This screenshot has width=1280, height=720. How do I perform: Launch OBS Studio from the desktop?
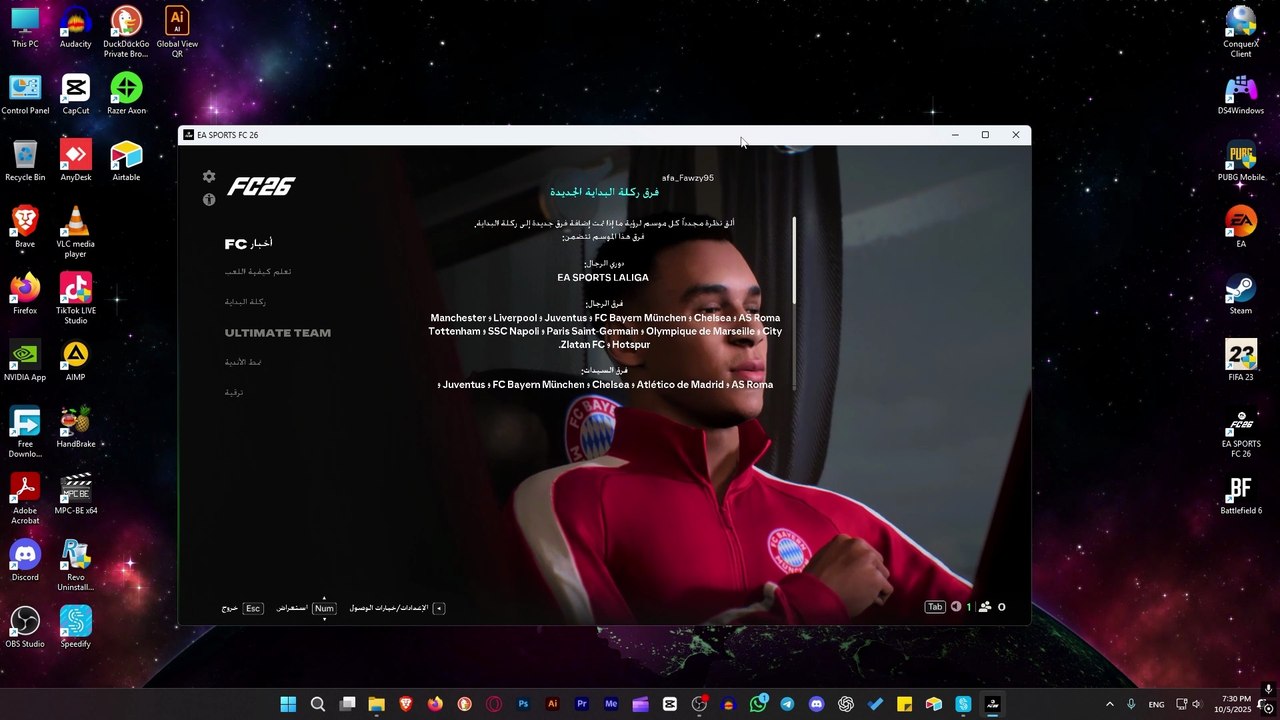tap(25, 628)
